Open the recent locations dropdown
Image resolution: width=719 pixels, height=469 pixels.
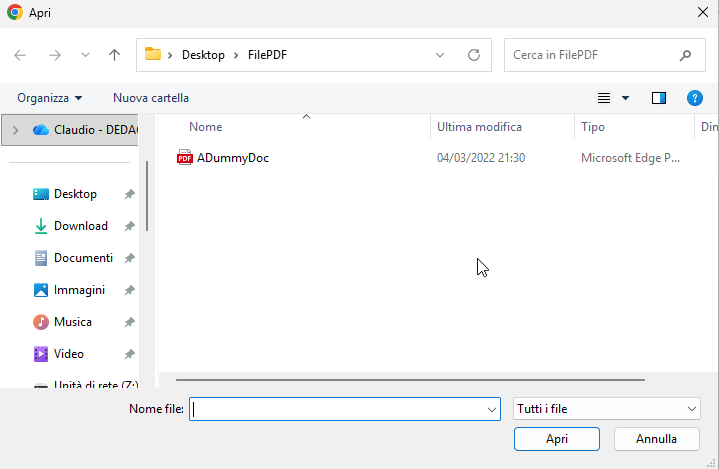pos(85,55)
